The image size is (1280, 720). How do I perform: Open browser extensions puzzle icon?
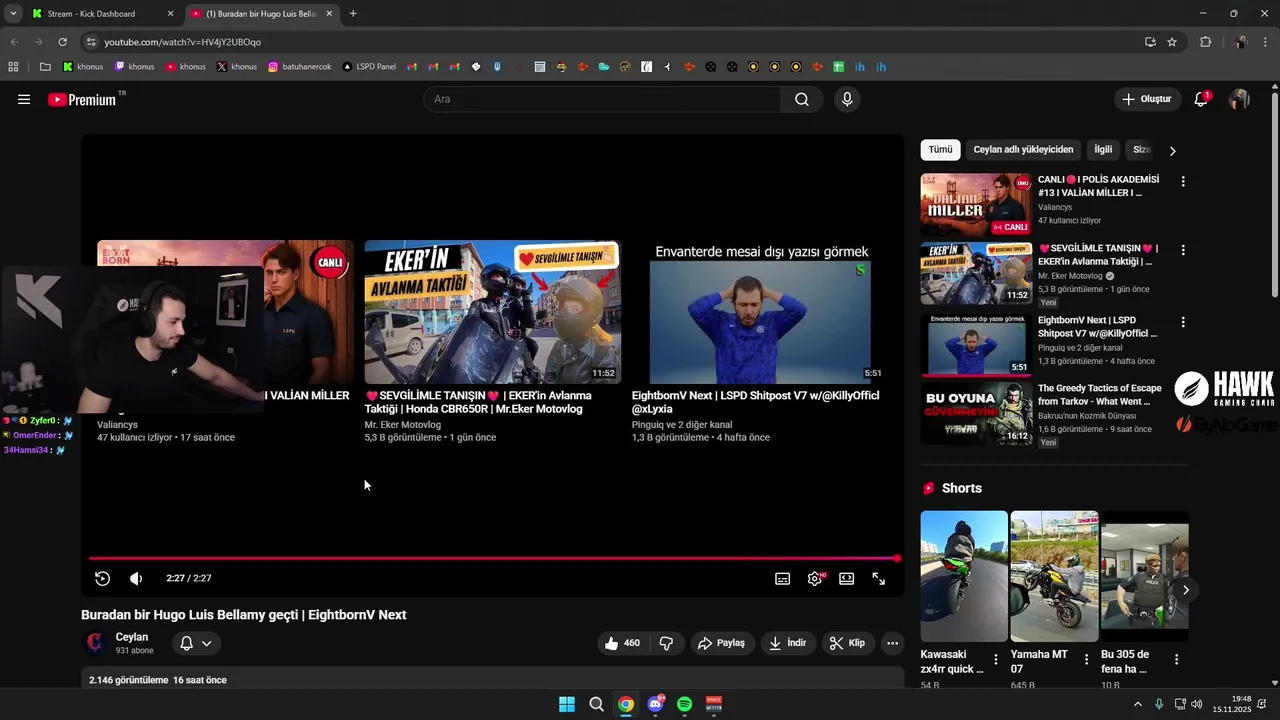(x=1205, y=42)
